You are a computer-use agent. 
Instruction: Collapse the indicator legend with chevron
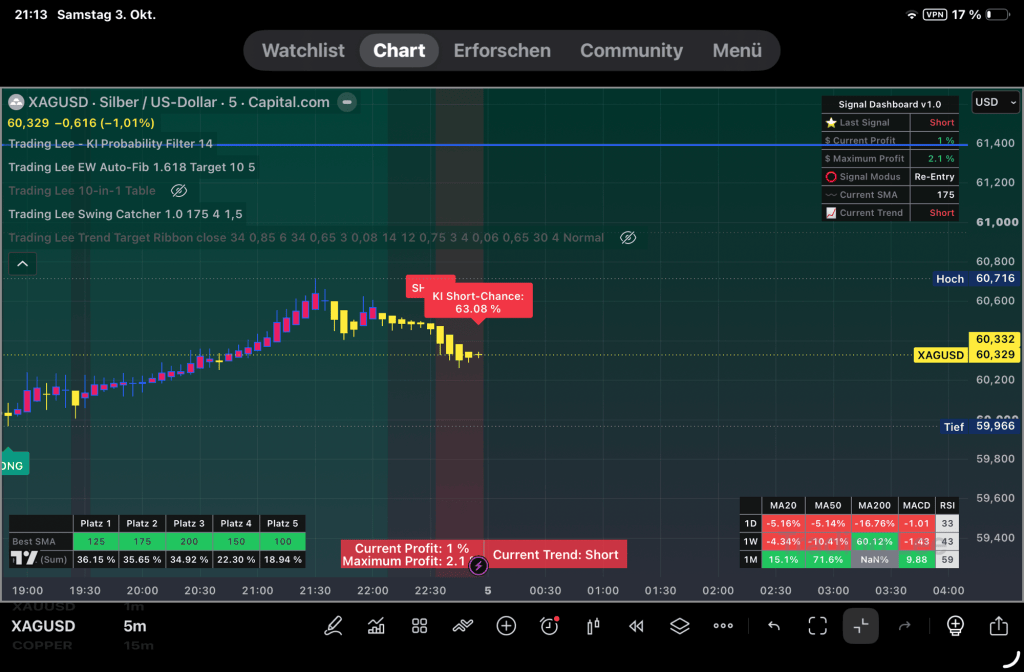click(22, 264)
